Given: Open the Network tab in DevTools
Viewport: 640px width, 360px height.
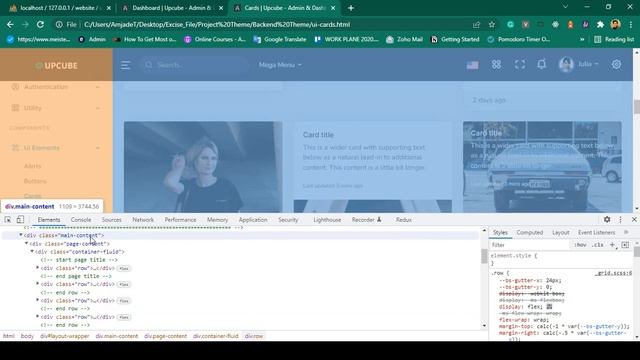Looking at the screenshot, I should [143, 220].
